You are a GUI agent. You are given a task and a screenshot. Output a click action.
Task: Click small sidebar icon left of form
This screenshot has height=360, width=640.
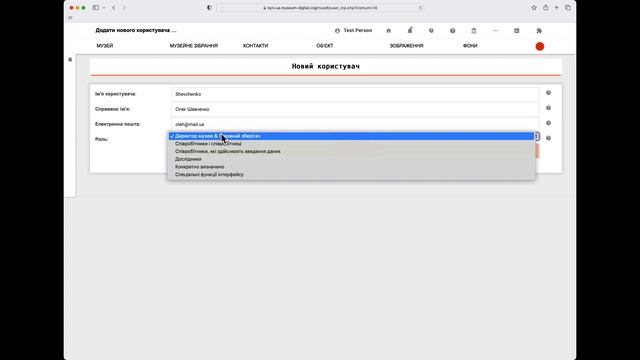click(x=70, y=60)
